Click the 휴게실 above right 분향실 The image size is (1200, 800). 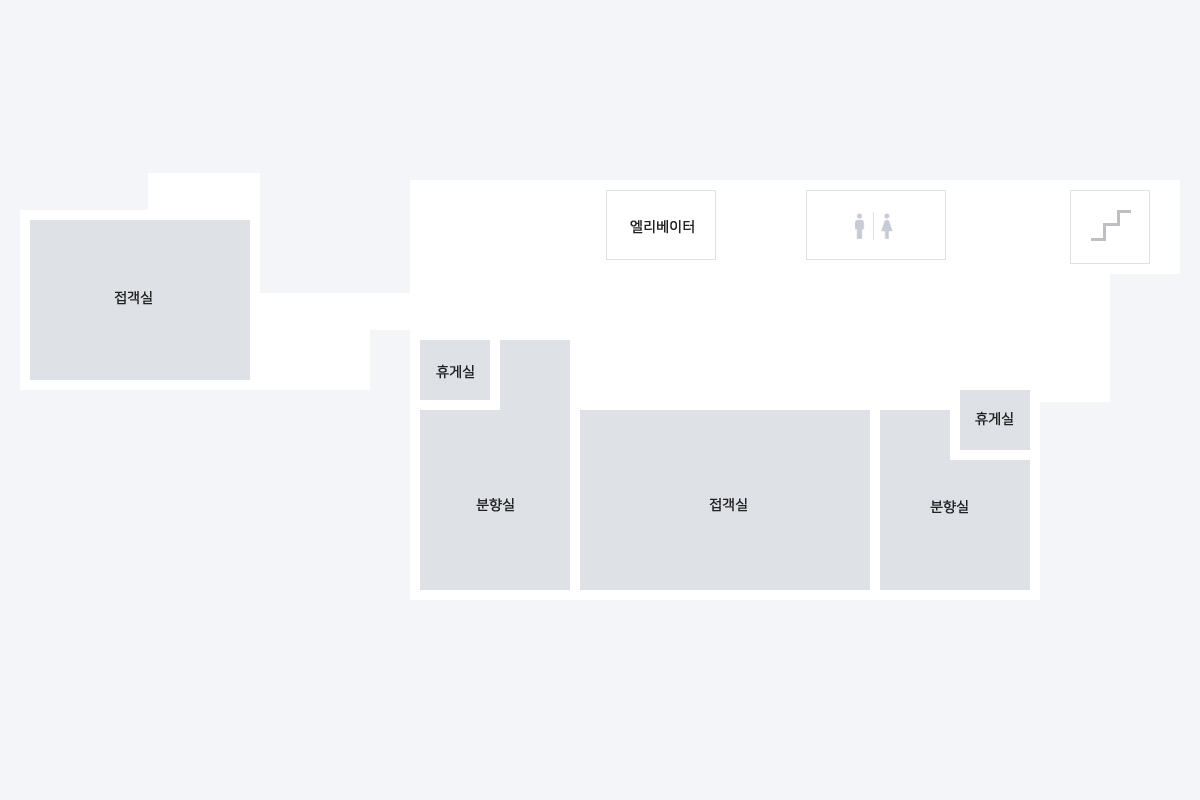995,420
